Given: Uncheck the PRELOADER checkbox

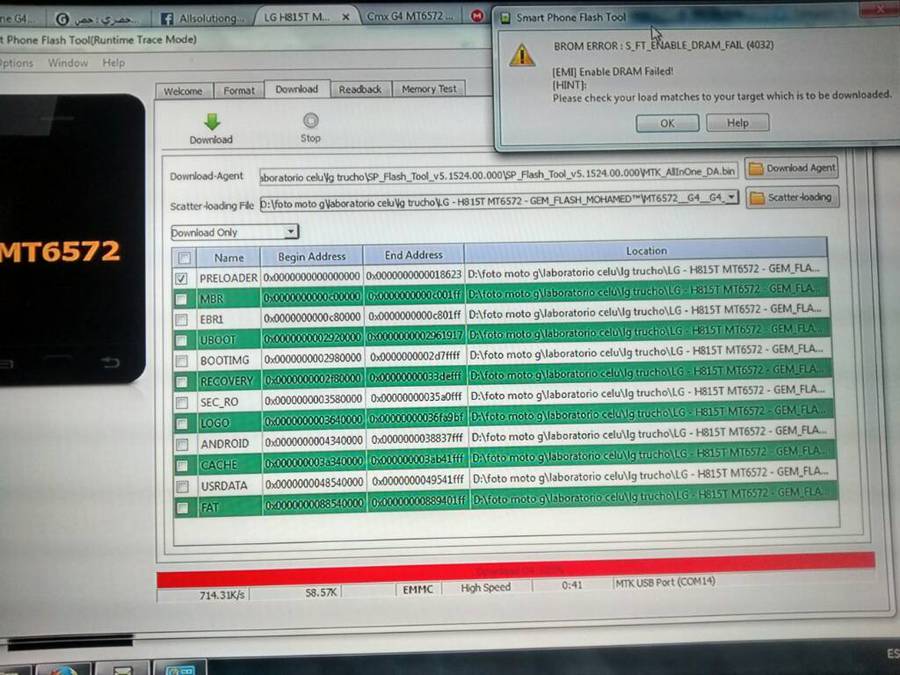Looking at the screenshot, I should pyautogui.click(x=181, y=278).
